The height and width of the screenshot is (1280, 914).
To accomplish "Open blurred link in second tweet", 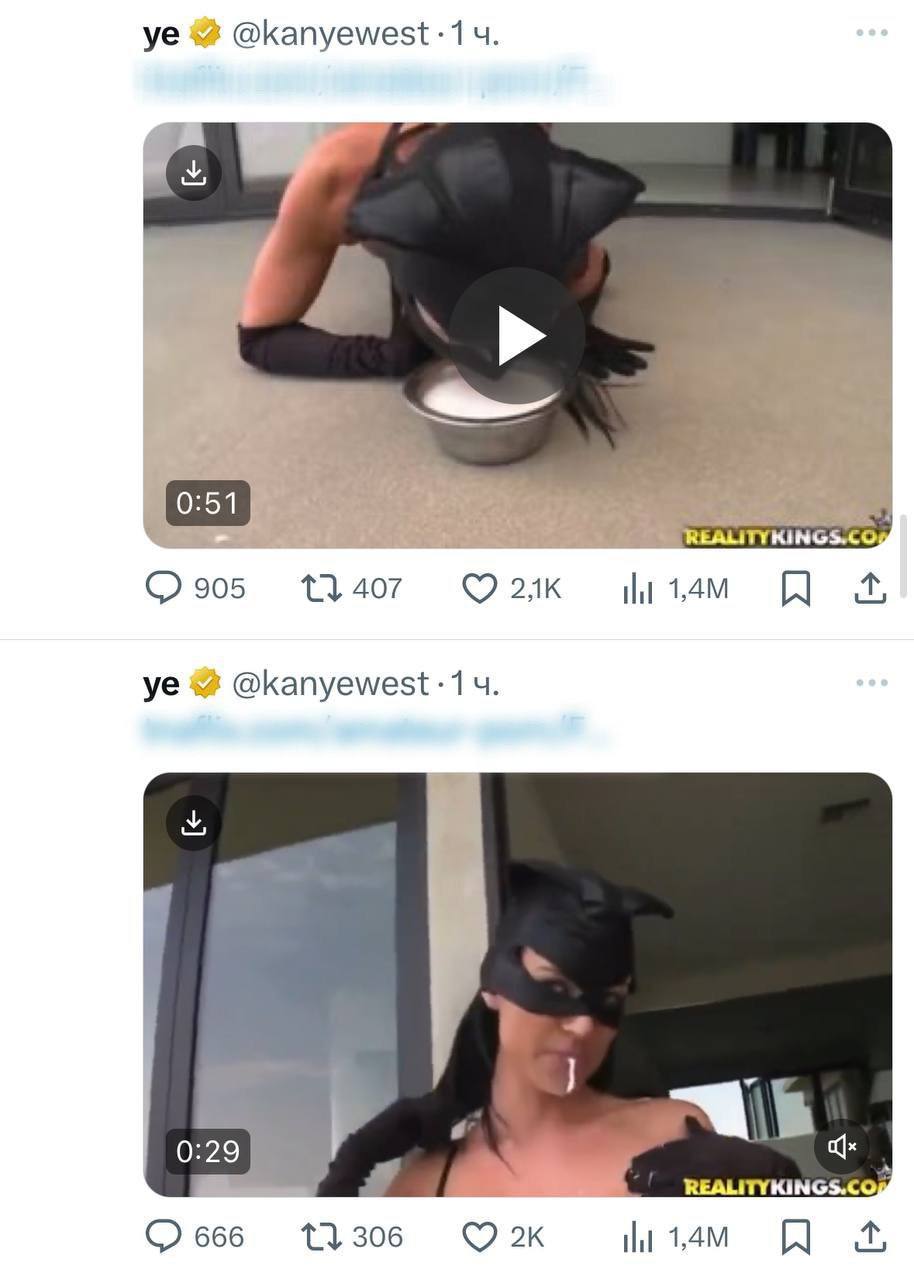I will (372, 733).
